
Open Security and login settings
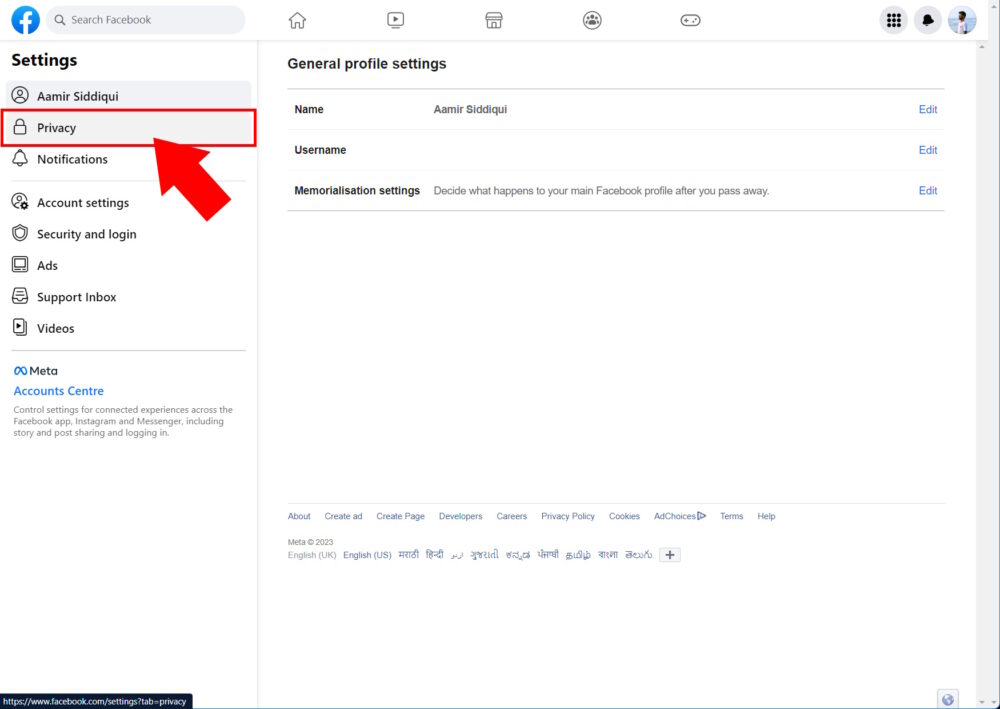87,233
